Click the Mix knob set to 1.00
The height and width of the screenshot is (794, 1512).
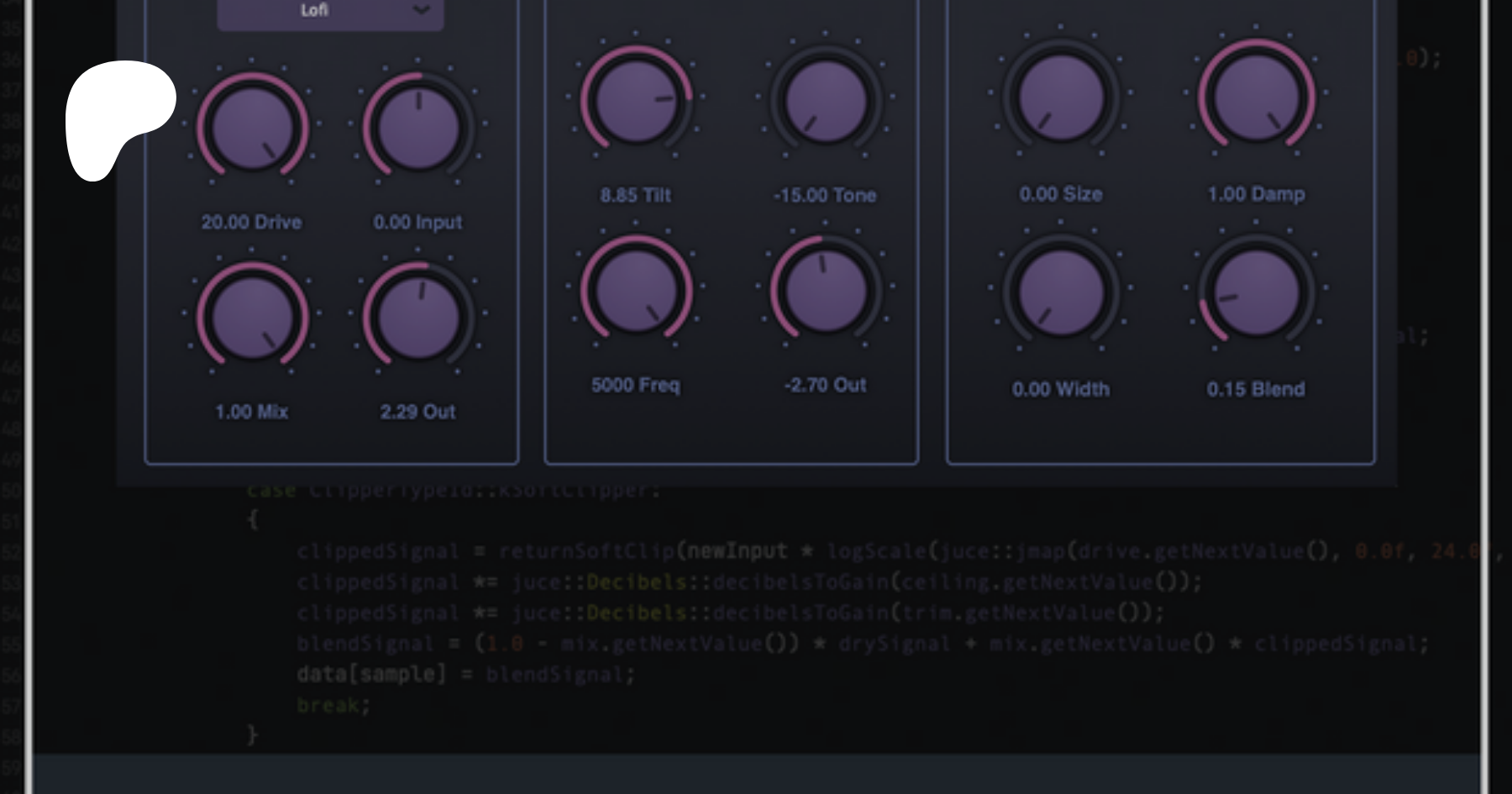[252, 318]
